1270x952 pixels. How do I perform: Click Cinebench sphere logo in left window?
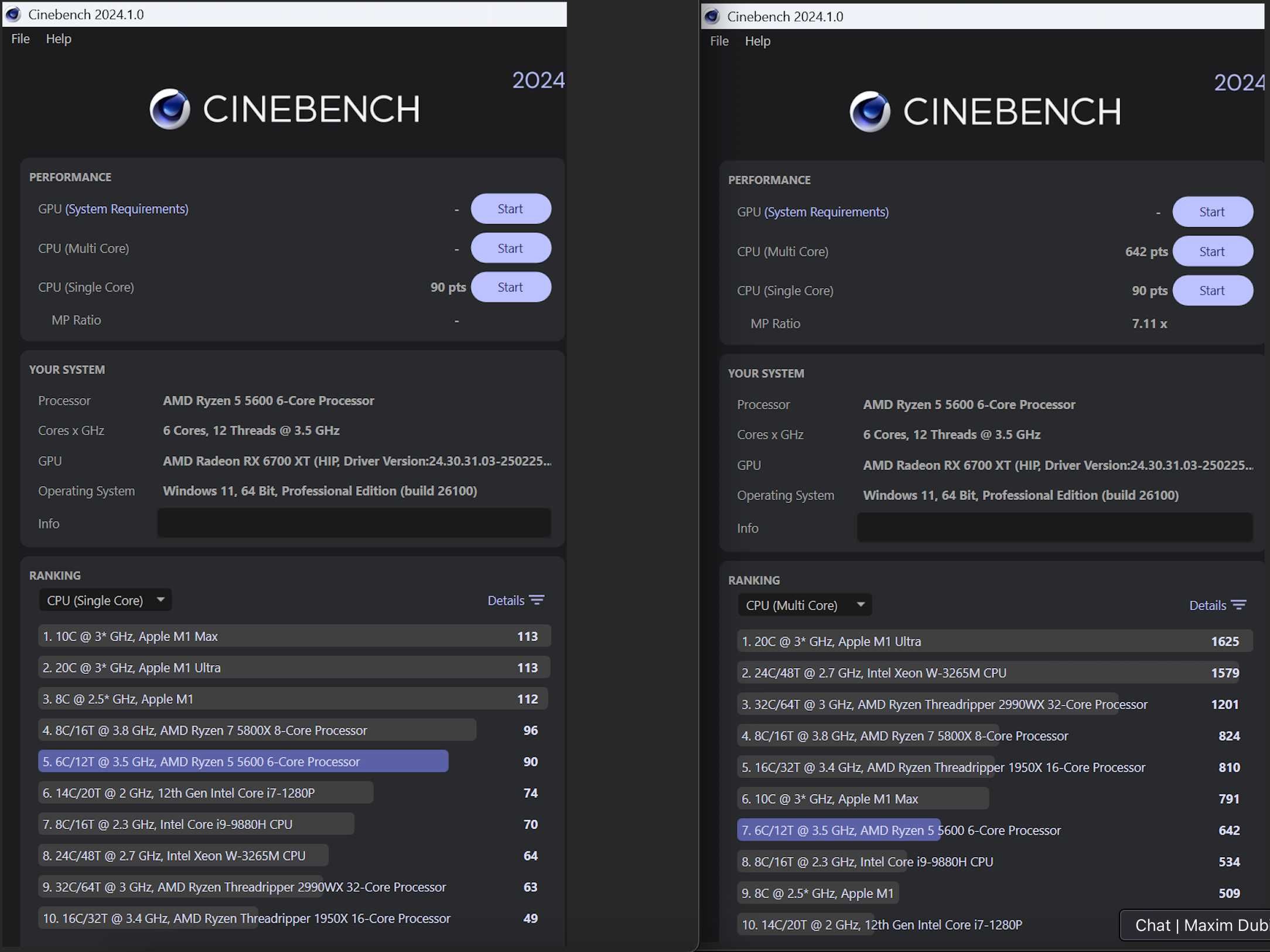pos(170,109)
